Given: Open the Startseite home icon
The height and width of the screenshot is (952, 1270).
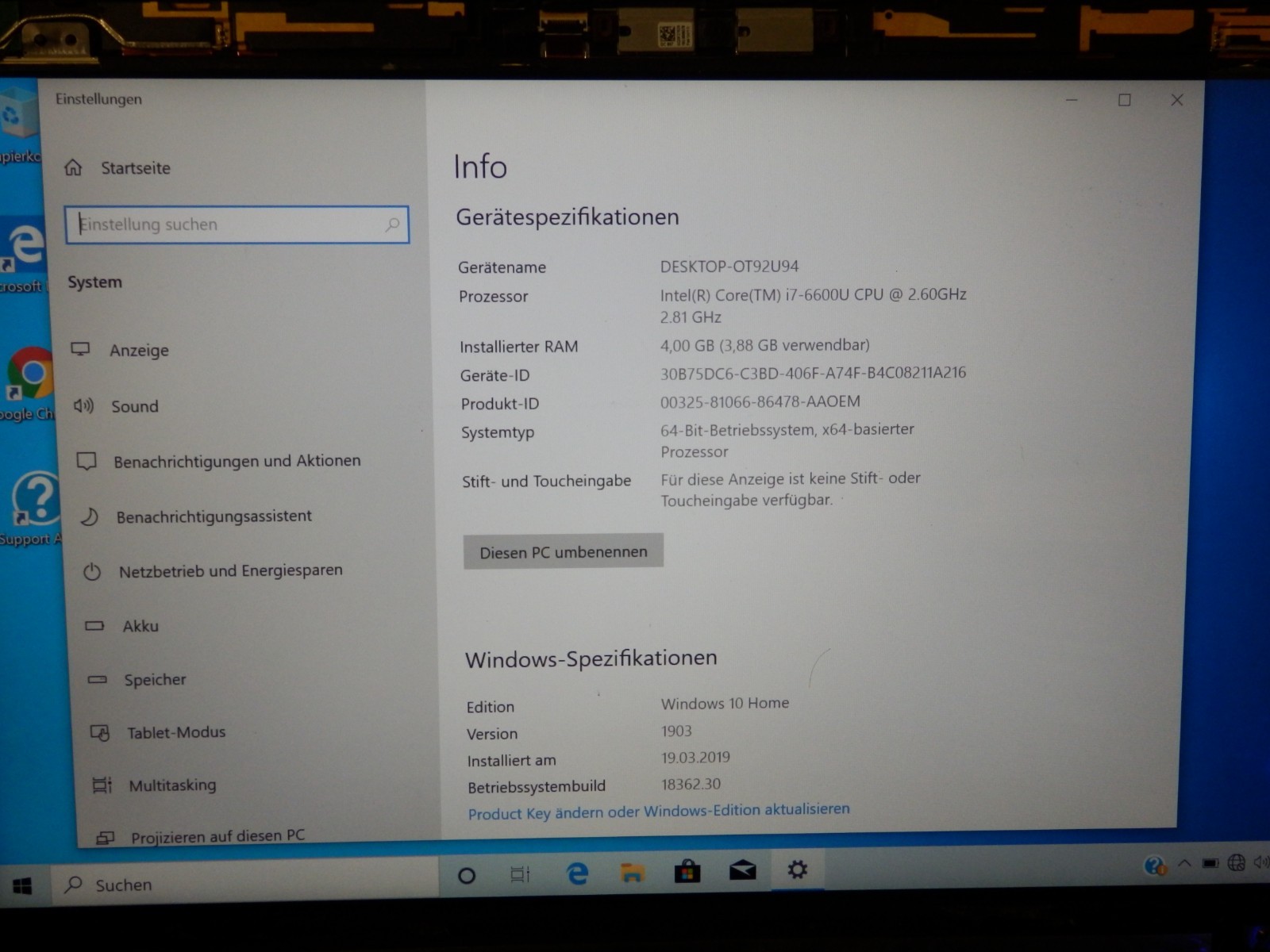Looking at the screenshot, I should [x=73, y=167].
